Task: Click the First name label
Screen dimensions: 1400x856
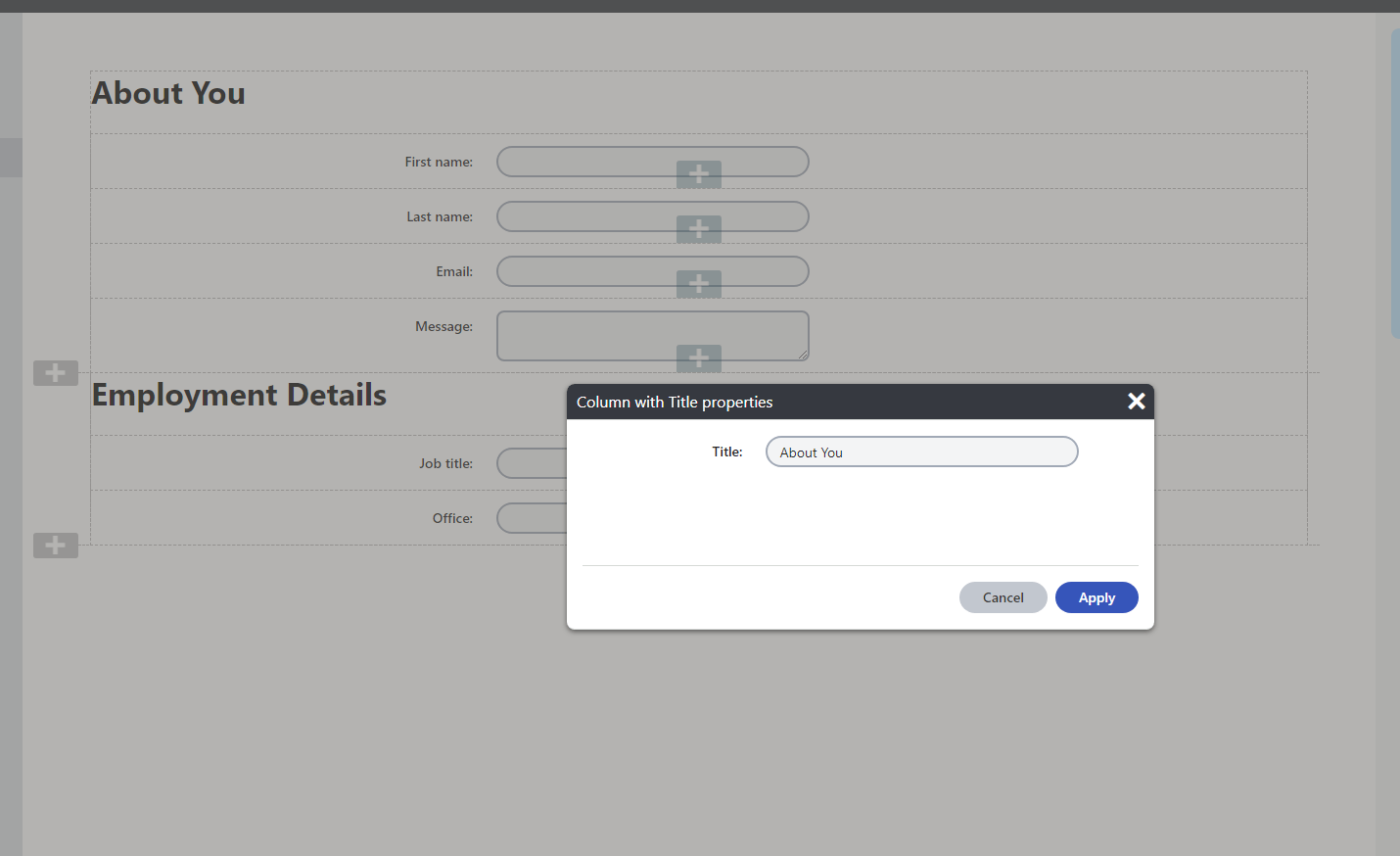Action: (x=439, y=162)
